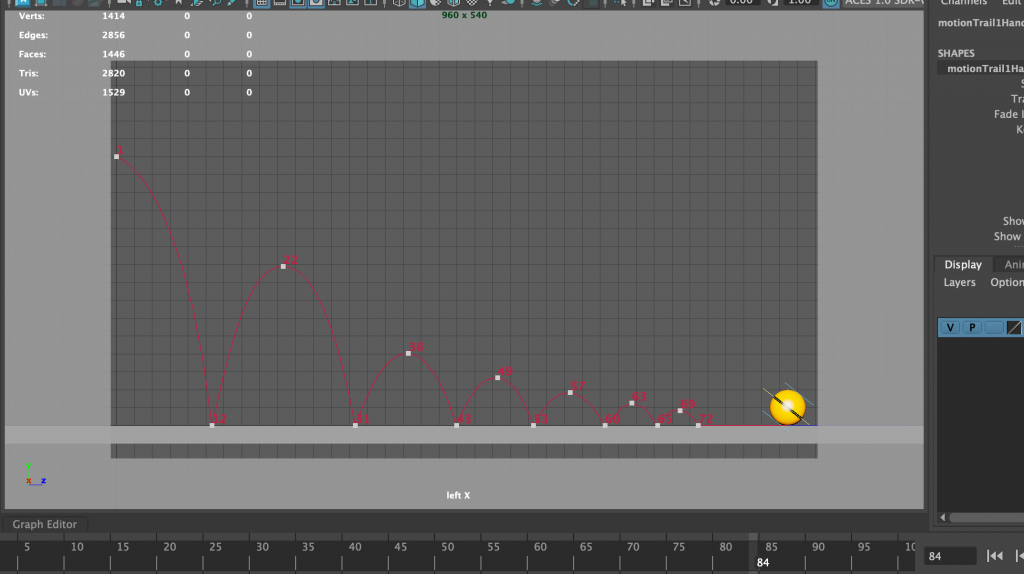Select motion trail keyframe 60

click(605, 425)
